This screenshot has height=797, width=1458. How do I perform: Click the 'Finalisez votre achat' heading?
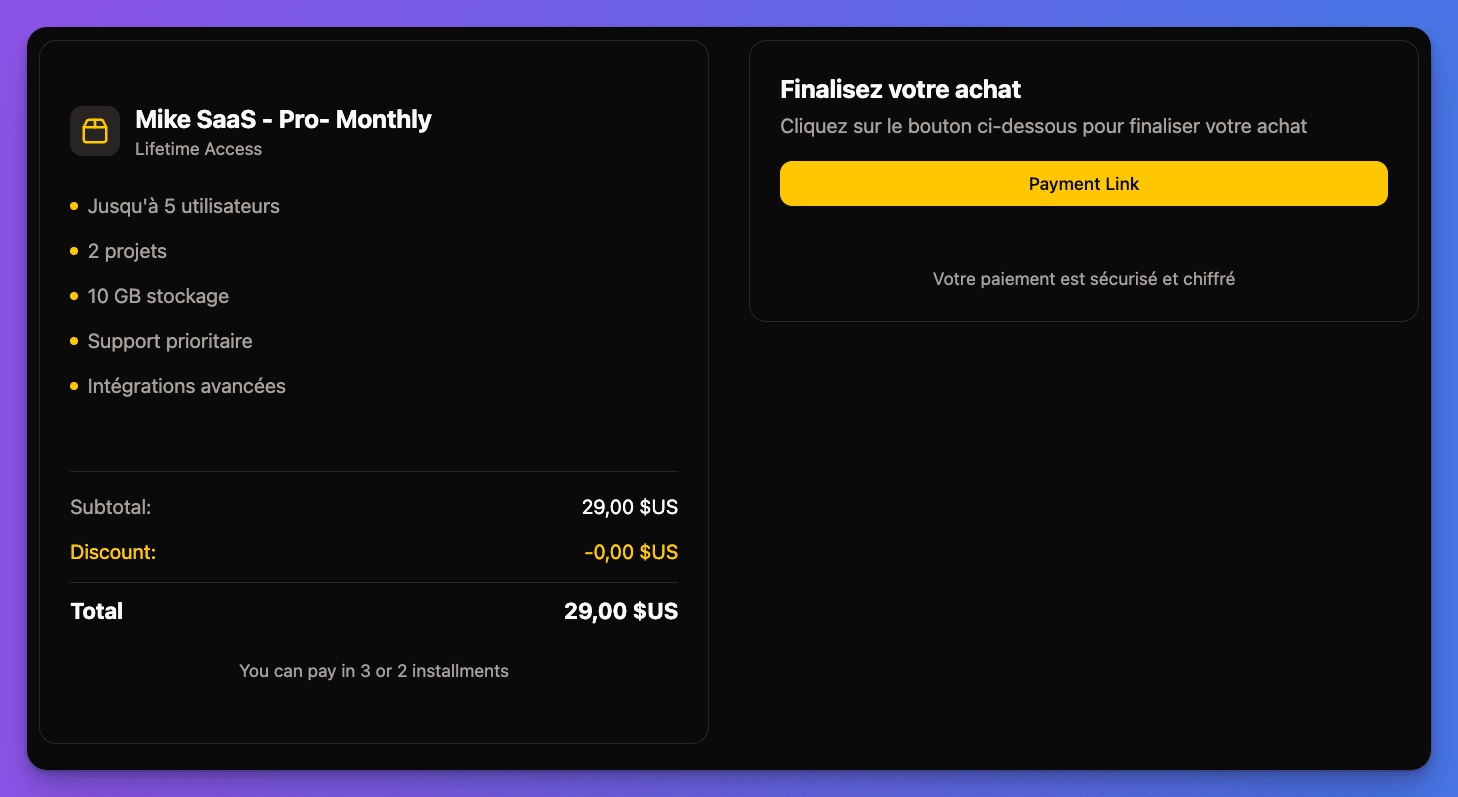[x=900, y=89]
